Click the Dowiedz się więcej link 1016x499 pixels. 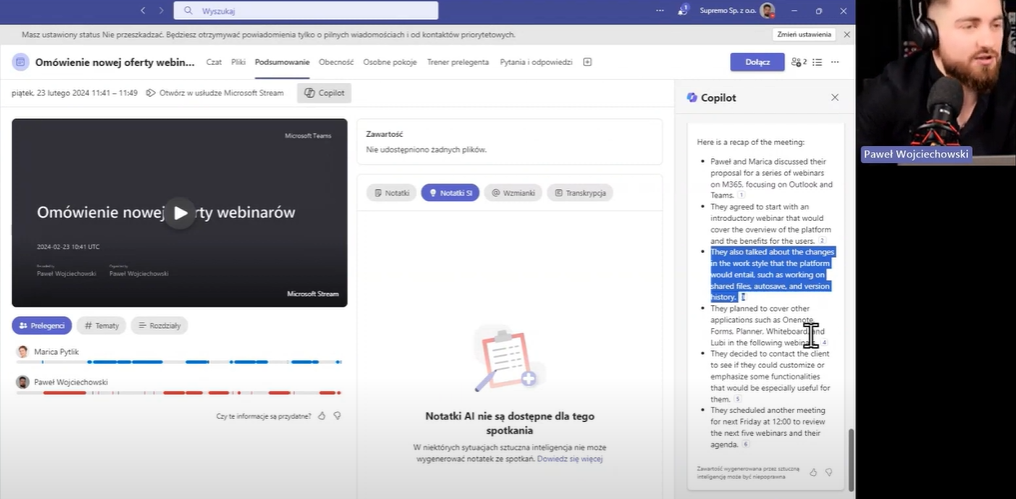coord(570,459)
